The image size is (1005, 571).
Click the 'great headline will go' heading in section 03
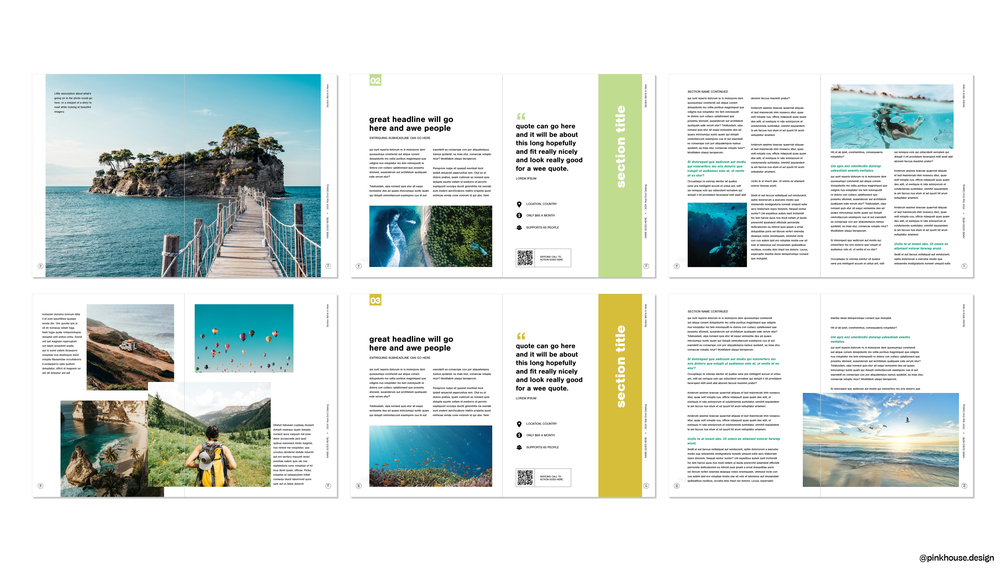[411, 343]
